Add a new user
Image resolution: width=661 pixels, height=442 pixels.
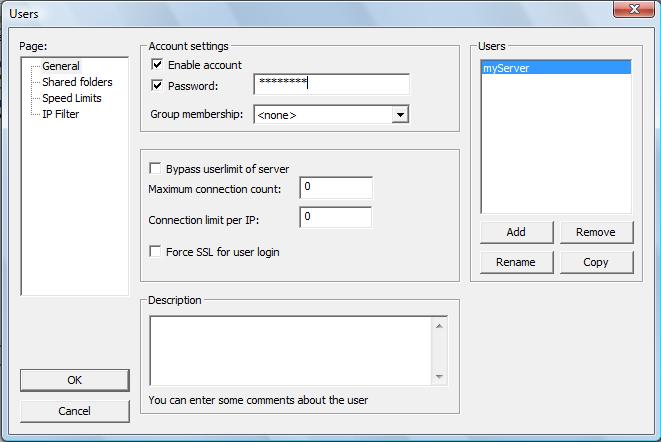click(516, 232)
